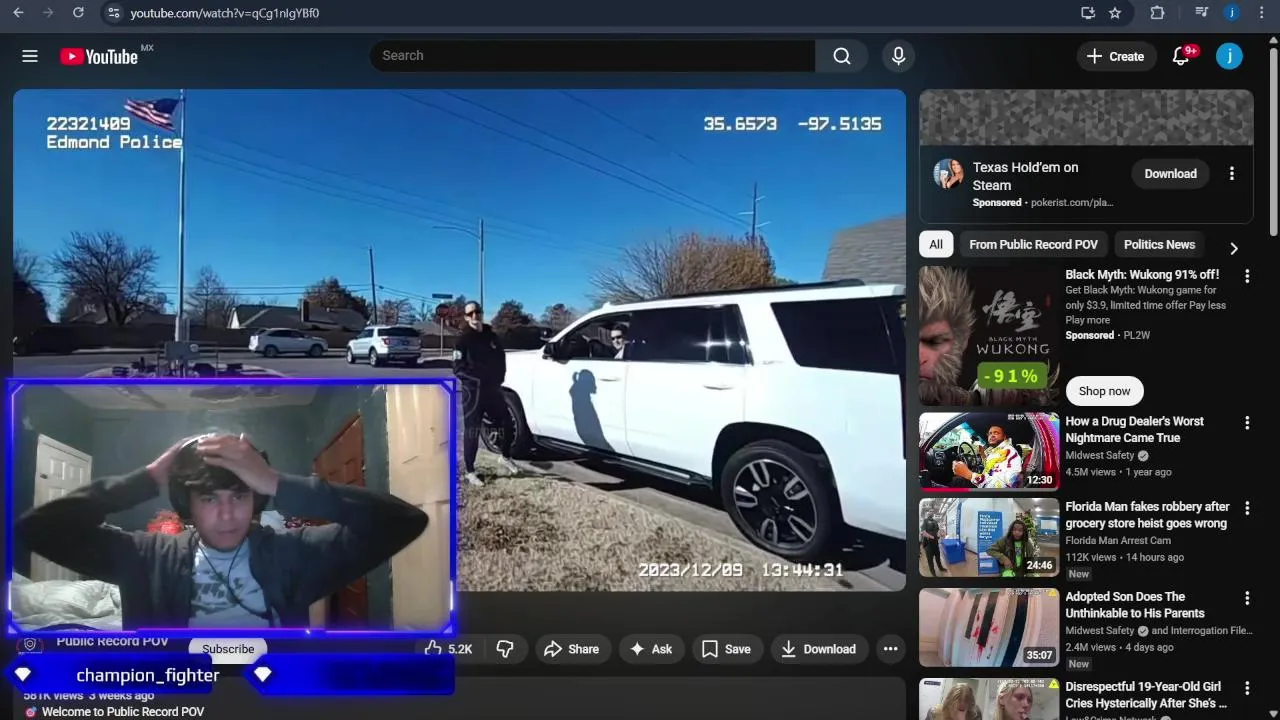Open options for the Florida Man fakes robbery video
Image resolution: width=1280 pixels, height=720 pixels.
1247,508
